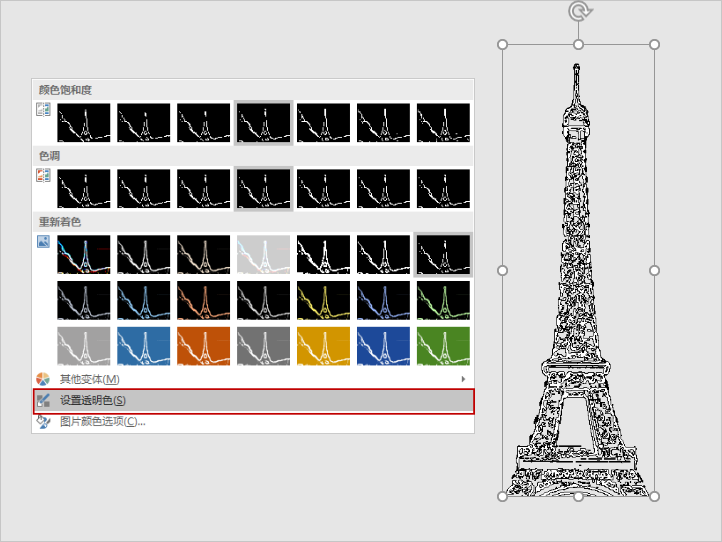Select third saturation thumbnail under 颜色饱和度
The width and height of the screenshot is (722, 542).
click(x=204, y=122)
